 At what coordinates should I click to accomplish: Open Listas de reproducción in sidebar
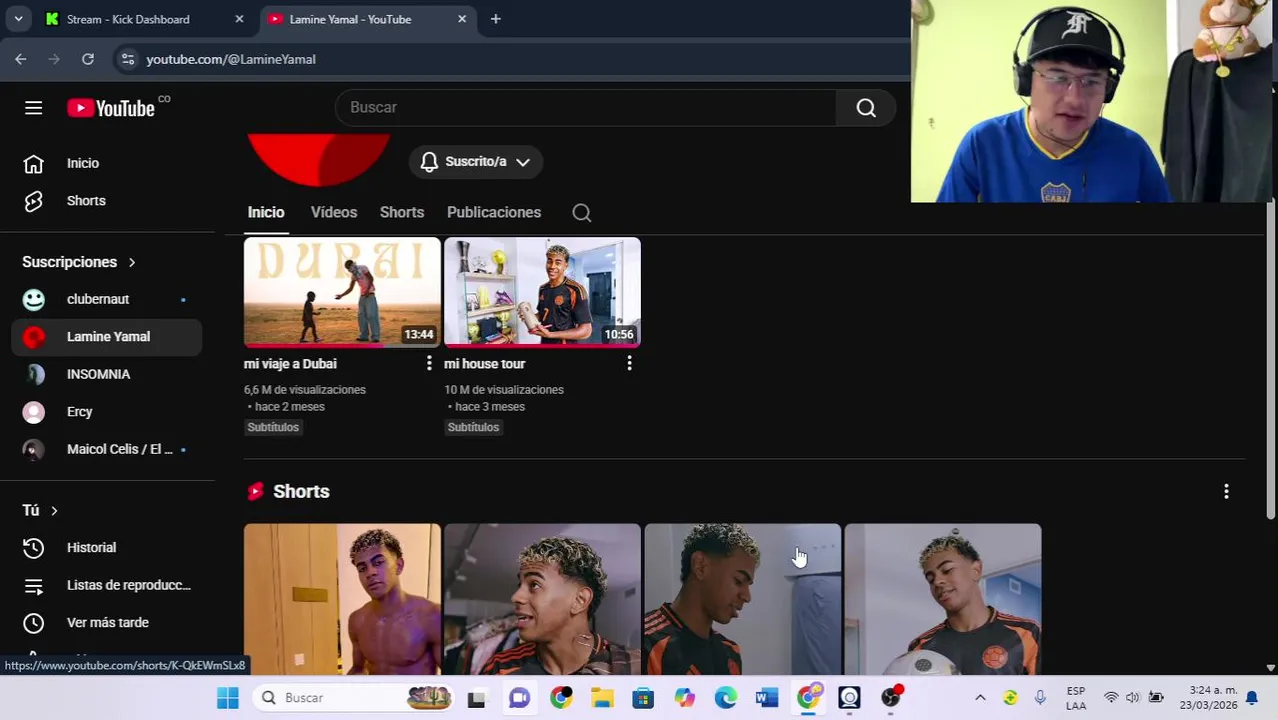coord(107,585)
